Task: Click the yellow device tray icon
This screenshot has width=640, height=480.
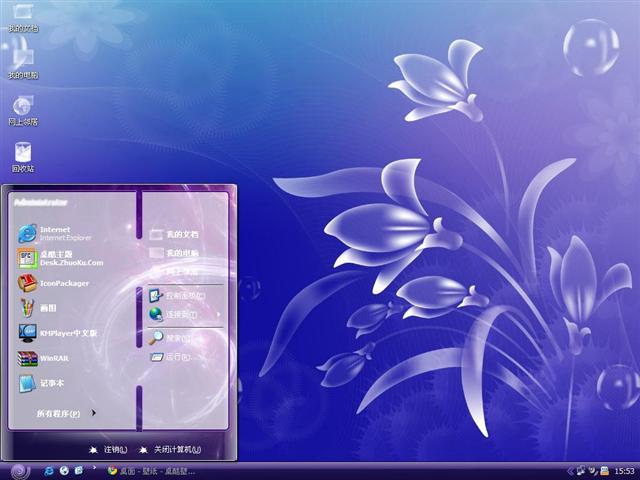Action: (604, 471)
